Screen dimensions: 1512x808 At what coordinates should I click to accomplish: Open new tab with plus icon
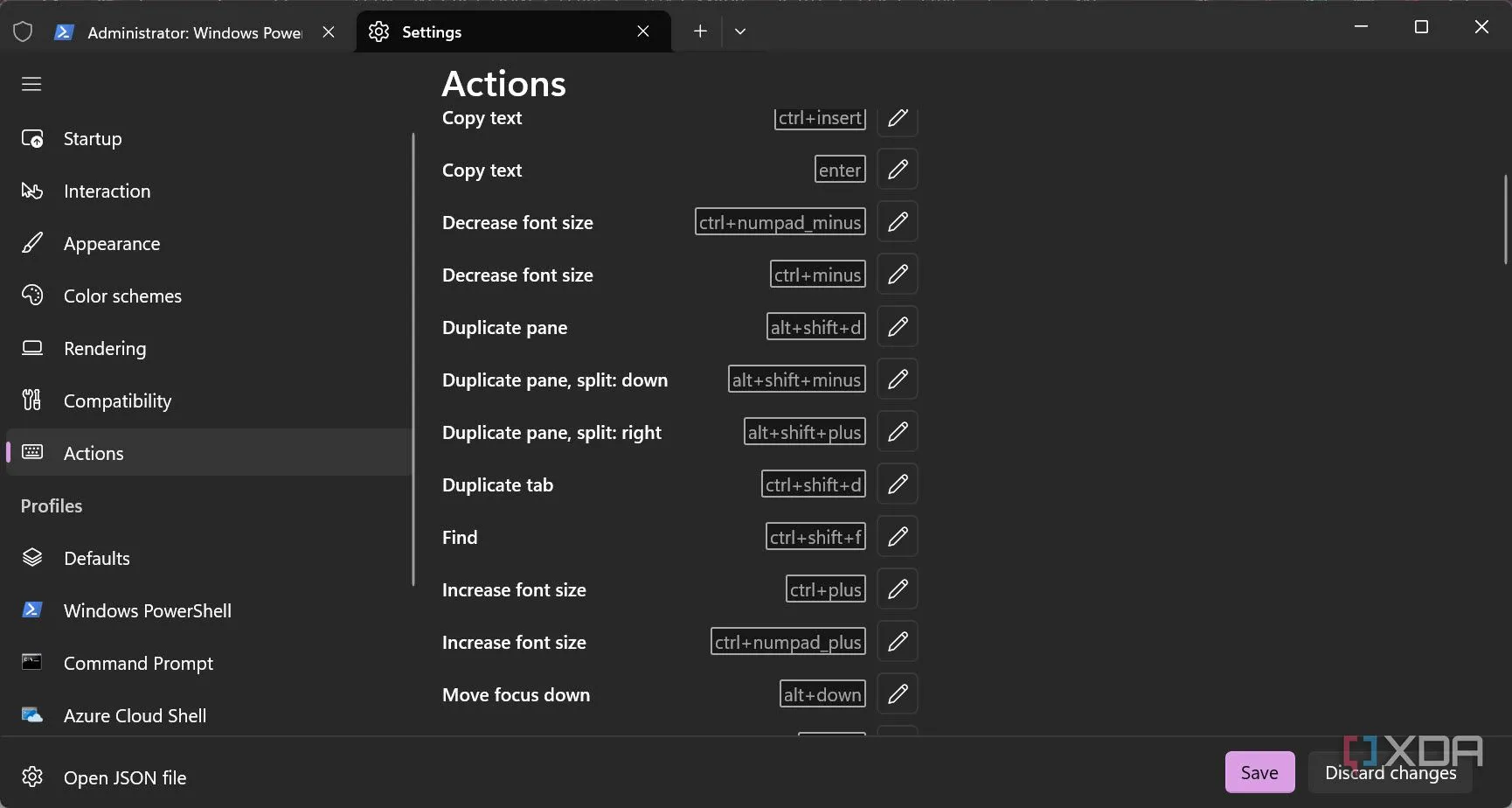pos(700,31)
